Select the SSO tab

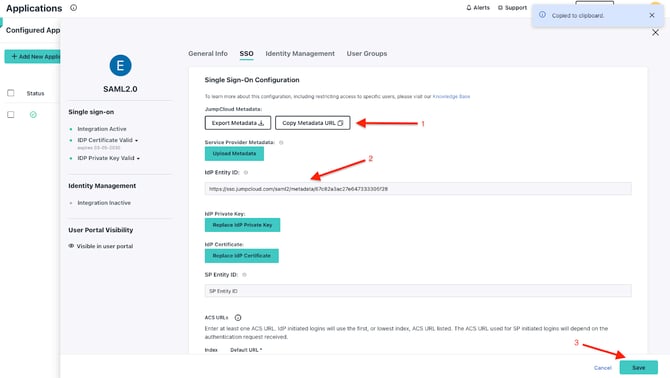pos(246,53)
